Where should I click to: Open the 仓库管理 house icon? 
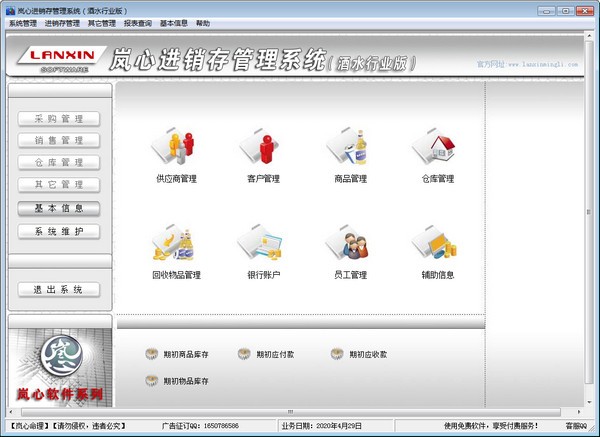click(434, 147)
